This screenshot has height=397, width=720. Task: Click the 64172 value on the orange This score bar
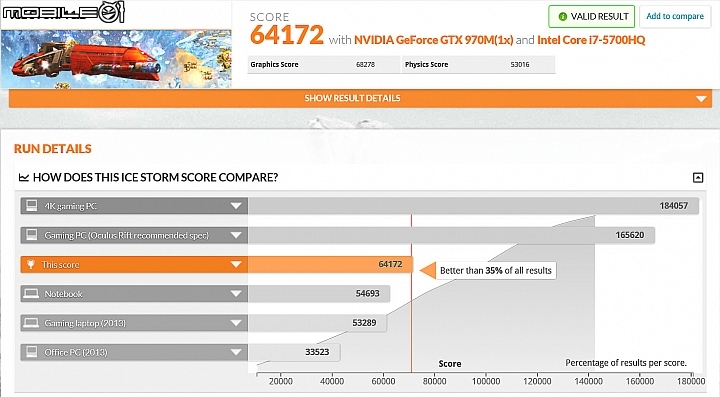pyautogui.click(x=390, y=264)
